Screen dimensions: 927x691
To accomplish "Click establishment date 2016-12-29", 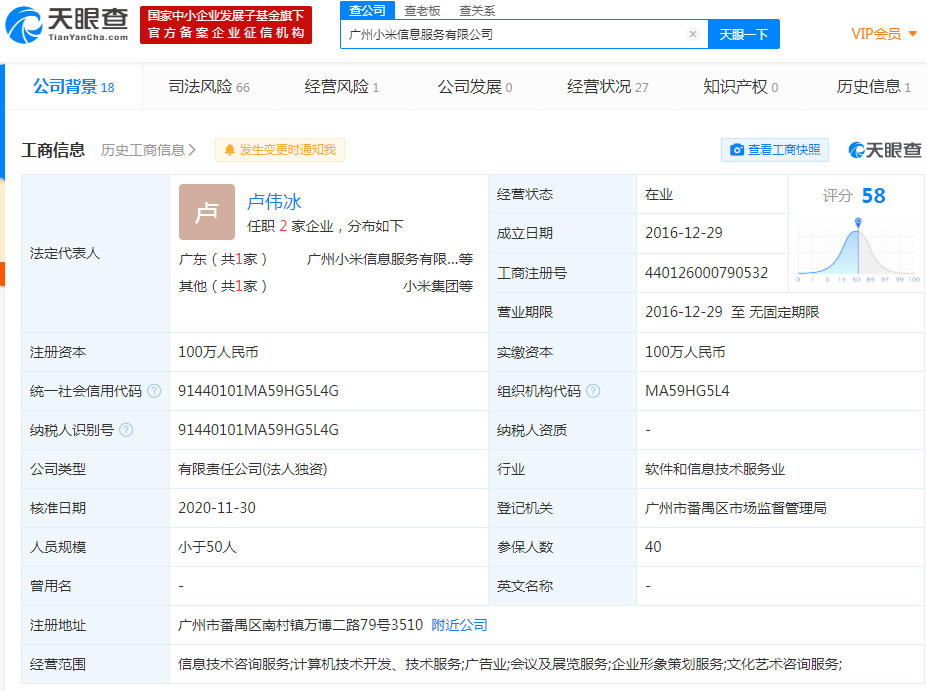I will [x=683, y=233].
